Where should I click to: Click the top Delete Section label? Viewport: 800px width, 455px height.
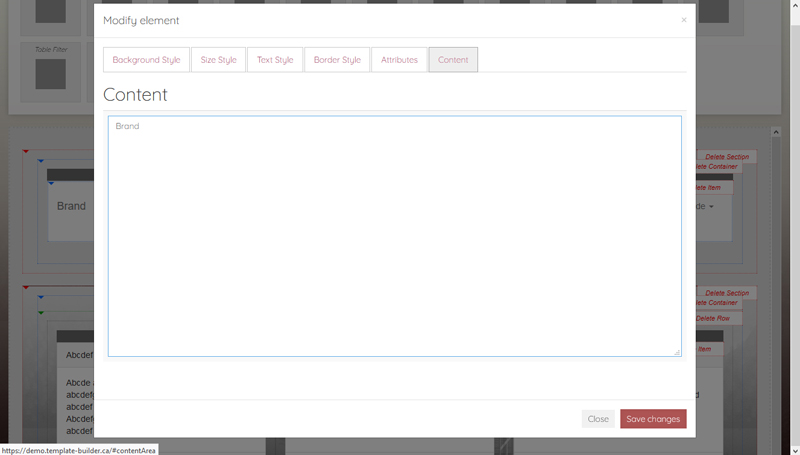coord(727,157)
